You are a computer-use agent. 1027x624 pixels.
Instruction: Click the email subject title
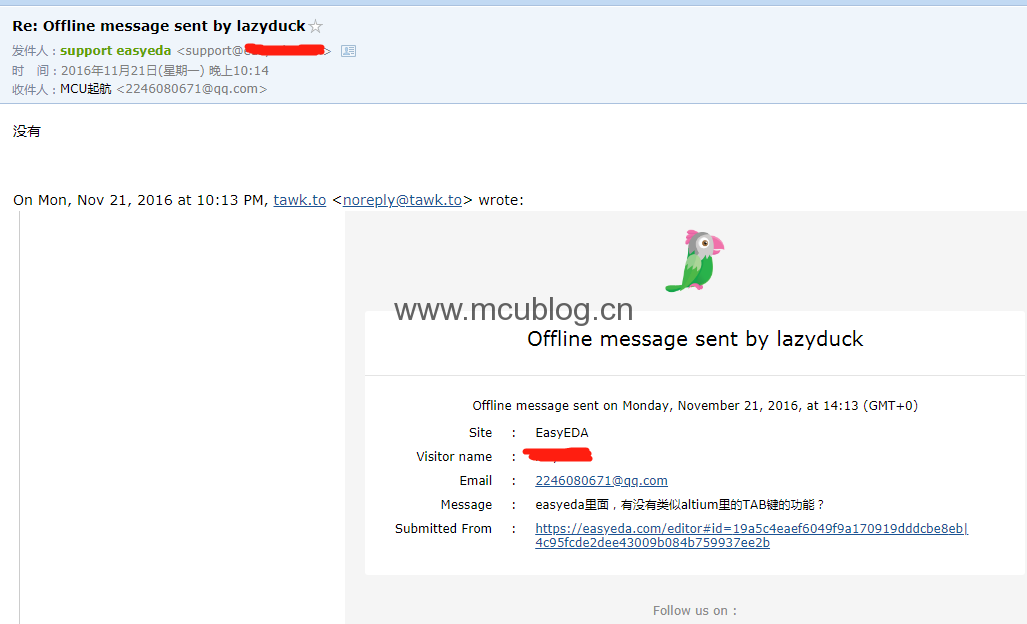coord(159,26)
